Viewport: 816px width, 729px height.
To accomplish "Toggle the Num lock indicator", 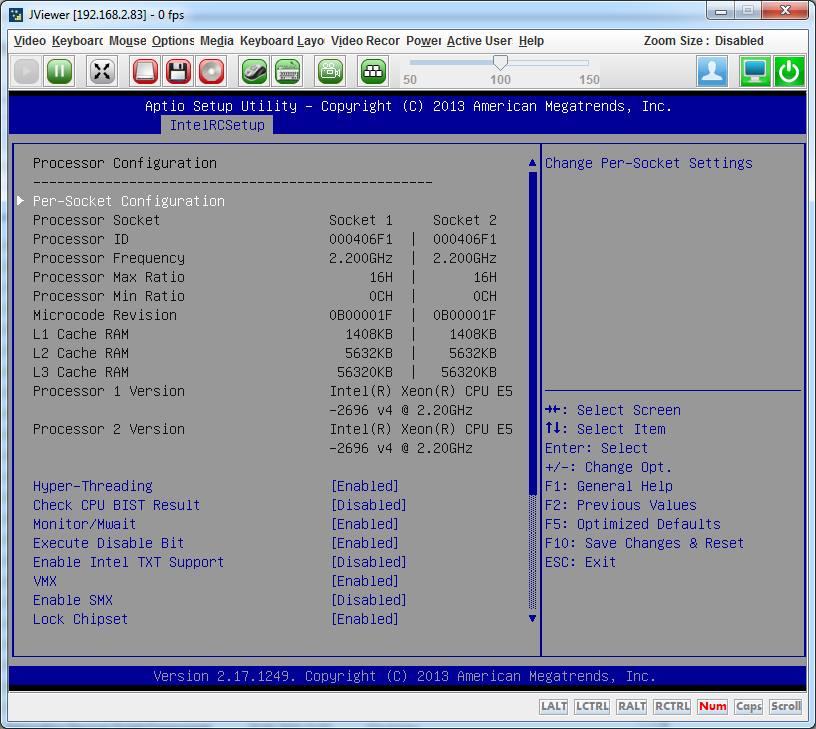I will point(712,706).
